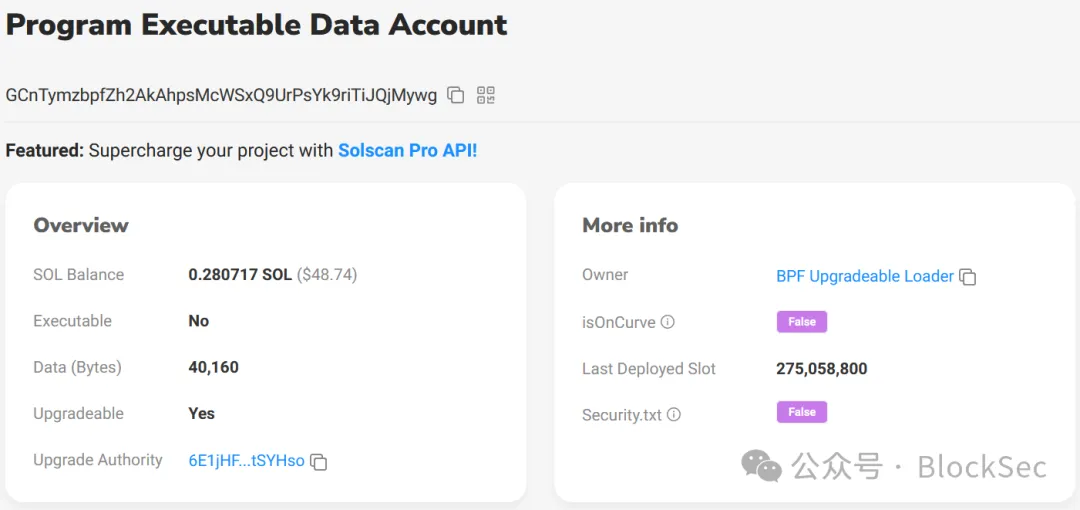Open the 6E1jHF...tSYHso upgrade authority link
The height and width of the screenshot is (510, 1080).
[247, 461]
